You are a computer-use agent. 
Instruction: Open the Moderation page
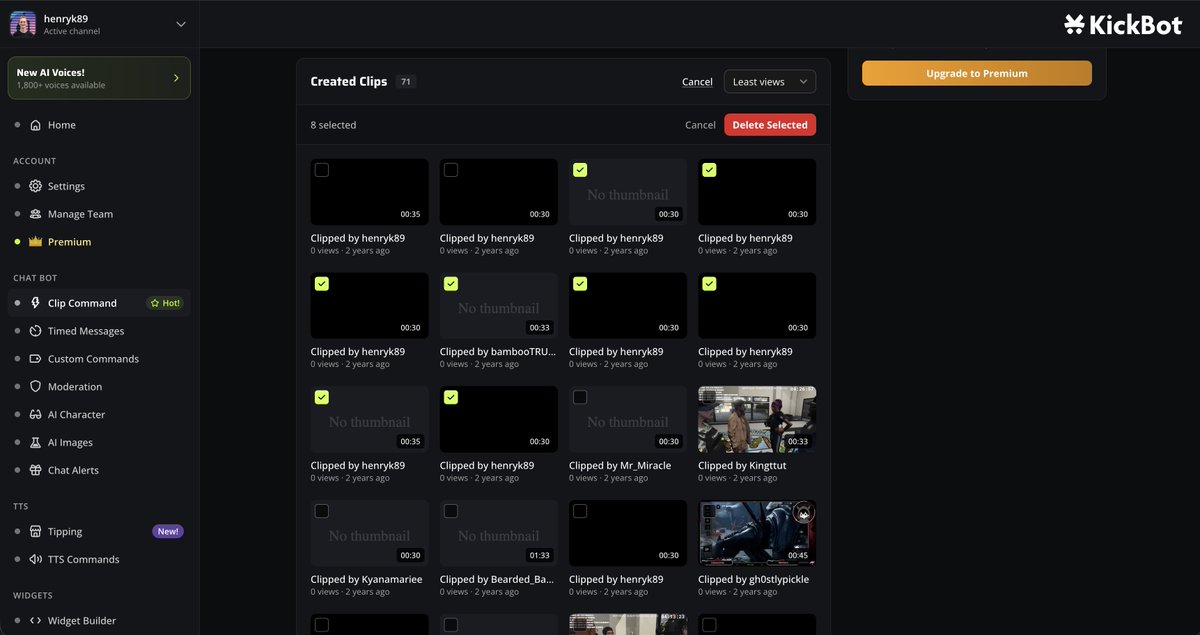click(x=75, y=387)
